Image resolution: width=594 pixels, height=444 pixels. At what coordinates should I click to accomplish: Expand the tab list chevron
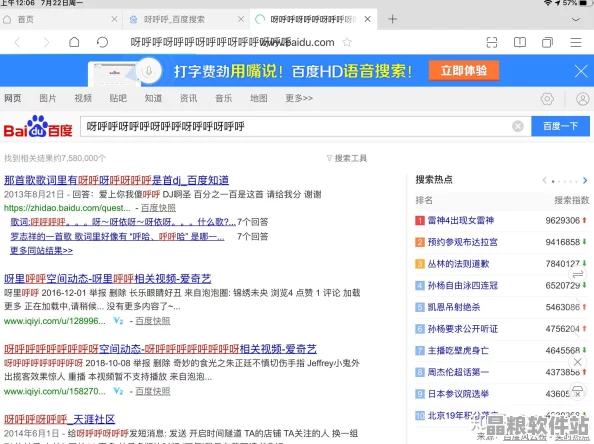(x=576, y=19)
